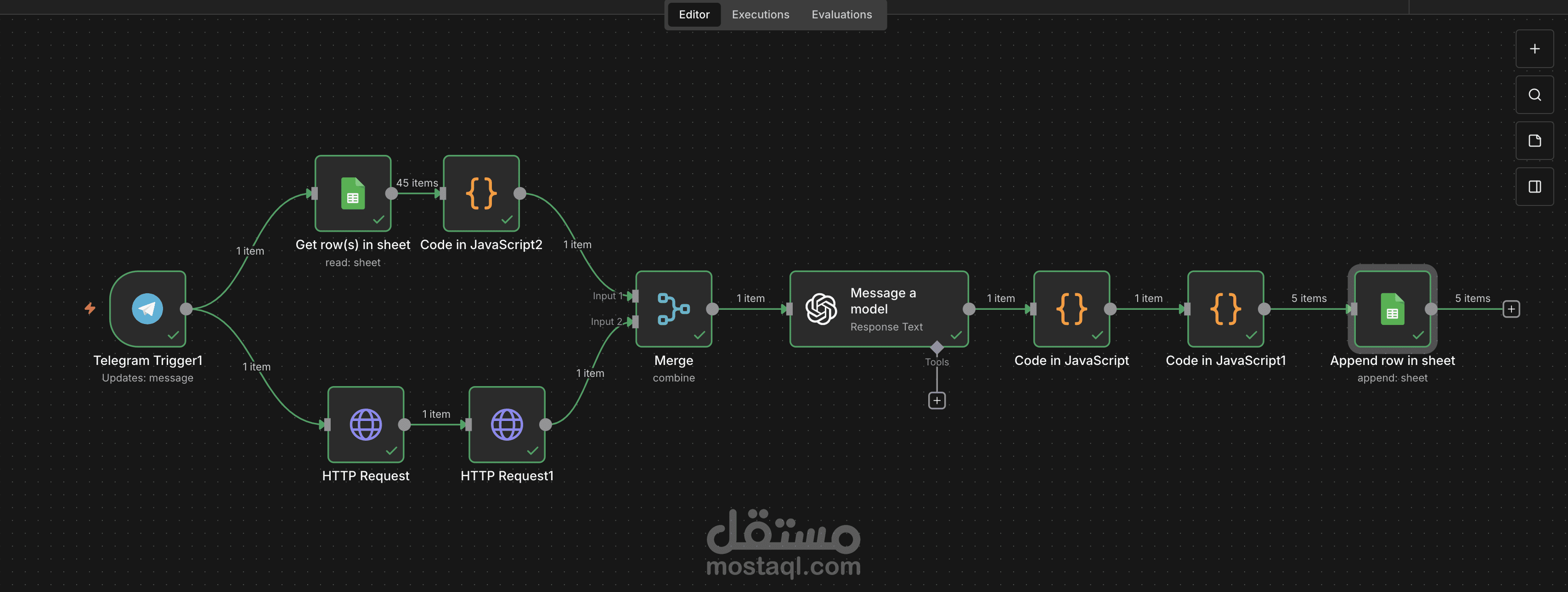Toggle the side panel icon button
The height and width of the screenshot is (592, 1568).
1534,186
